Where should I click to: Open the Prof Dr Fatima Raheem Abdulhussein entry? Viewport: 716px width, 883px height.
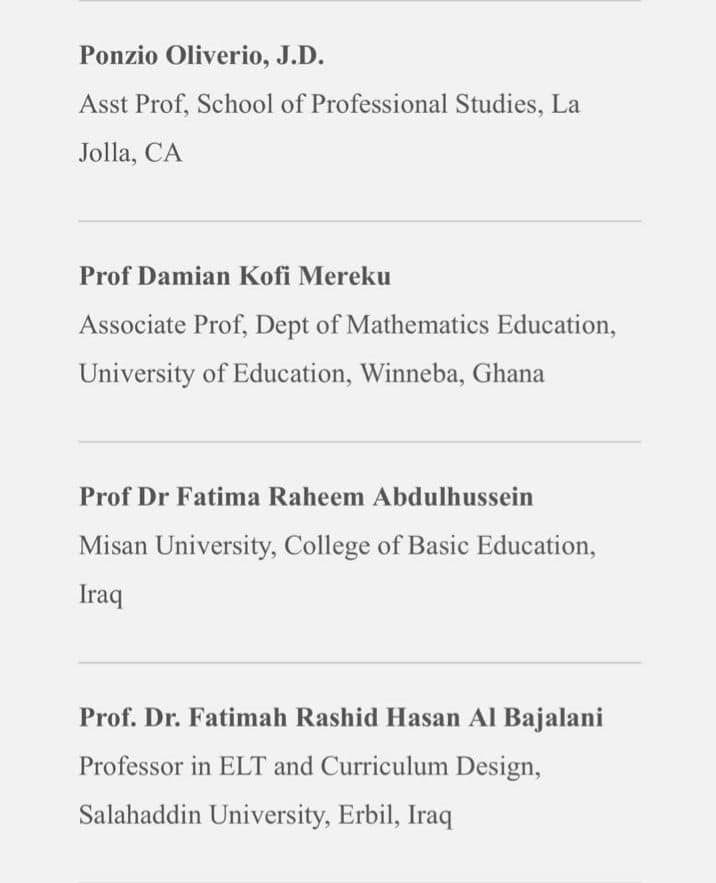click(306, 497)
